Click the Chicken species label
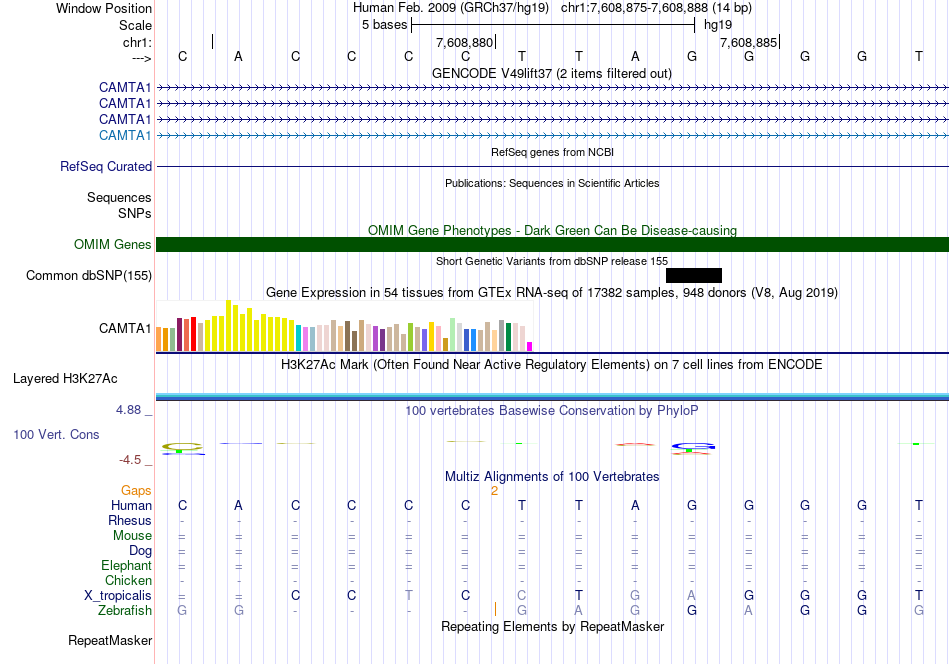 [x=128, y=580]
